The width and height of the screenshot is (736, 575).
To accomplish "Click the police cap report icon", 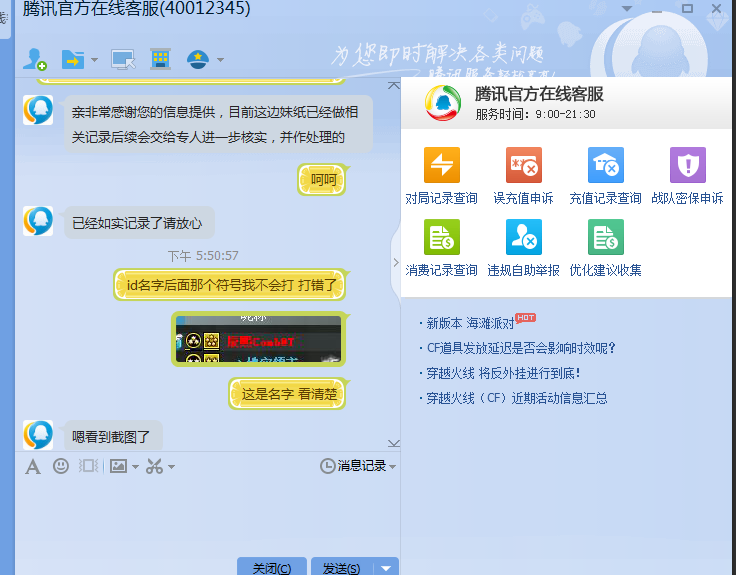I will [198, 60].
